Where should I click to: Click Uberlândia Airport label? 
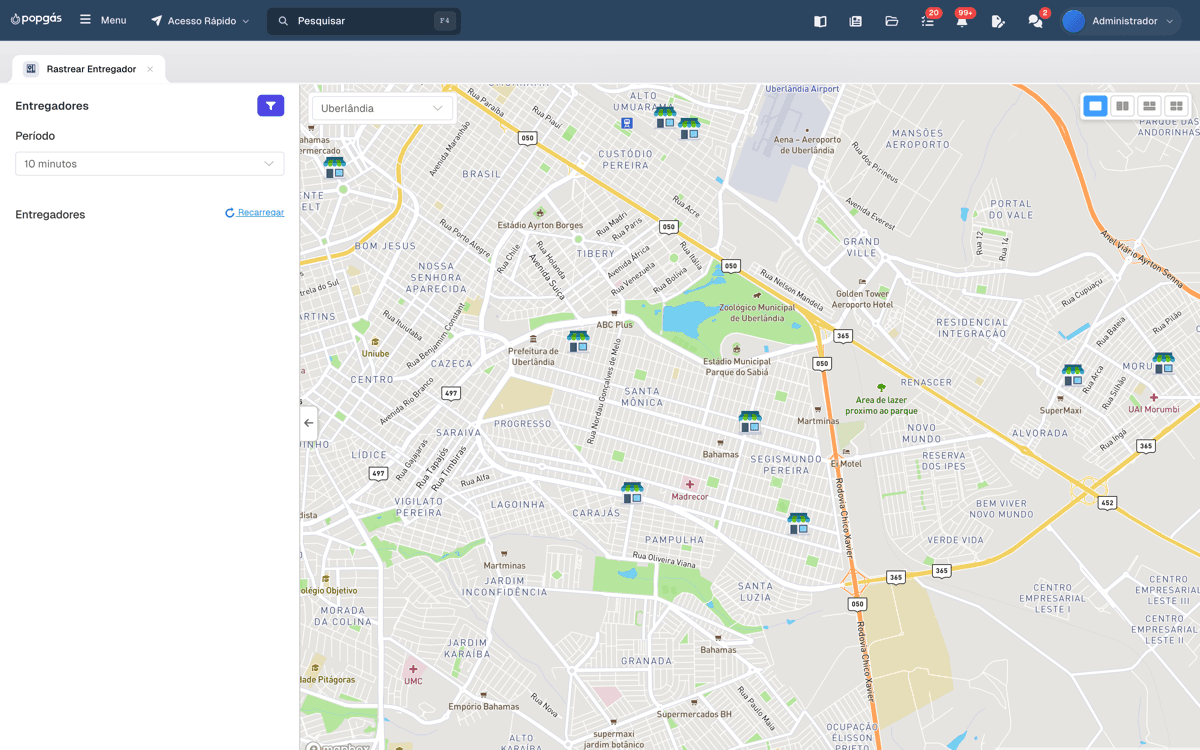pos(802,89)
